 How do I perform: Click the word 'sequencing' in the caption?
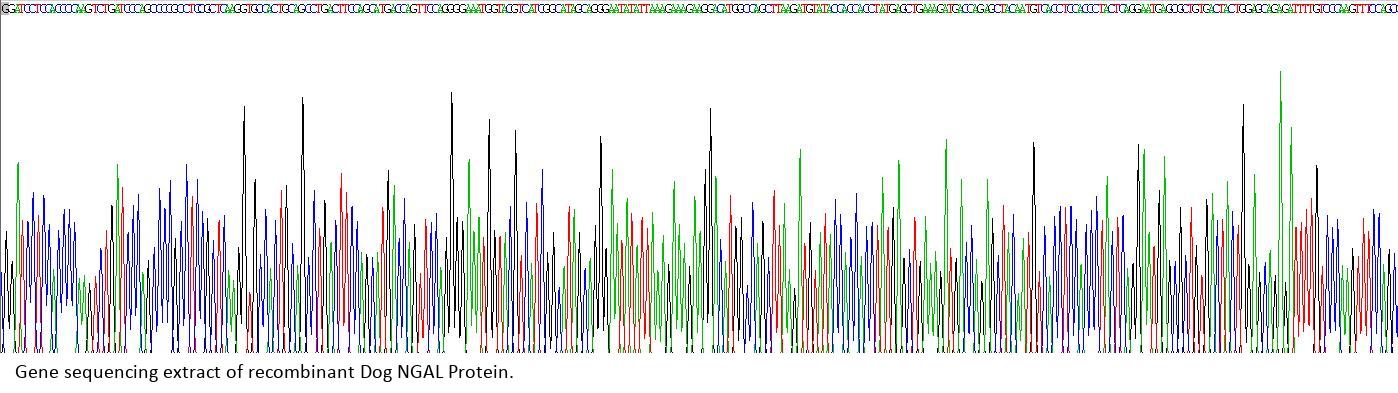(x=110, y=372)
